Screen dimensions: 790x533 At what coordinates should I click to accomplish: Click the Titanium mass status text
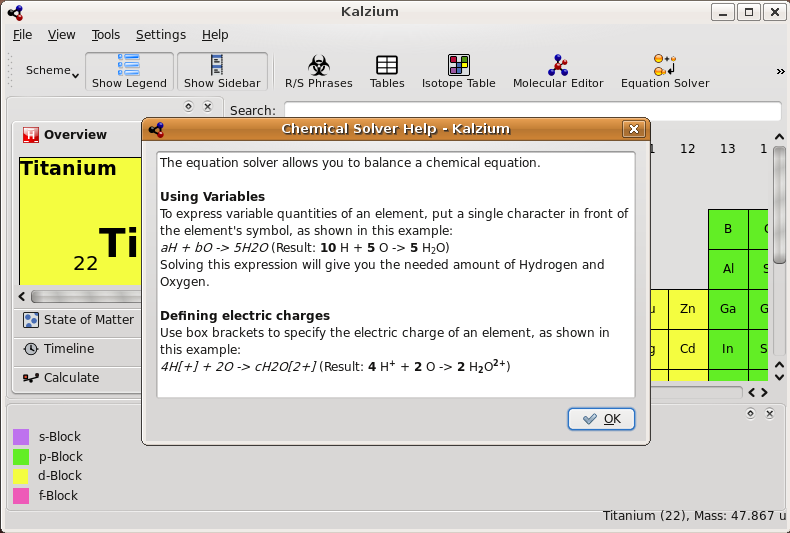click(694, 516)
